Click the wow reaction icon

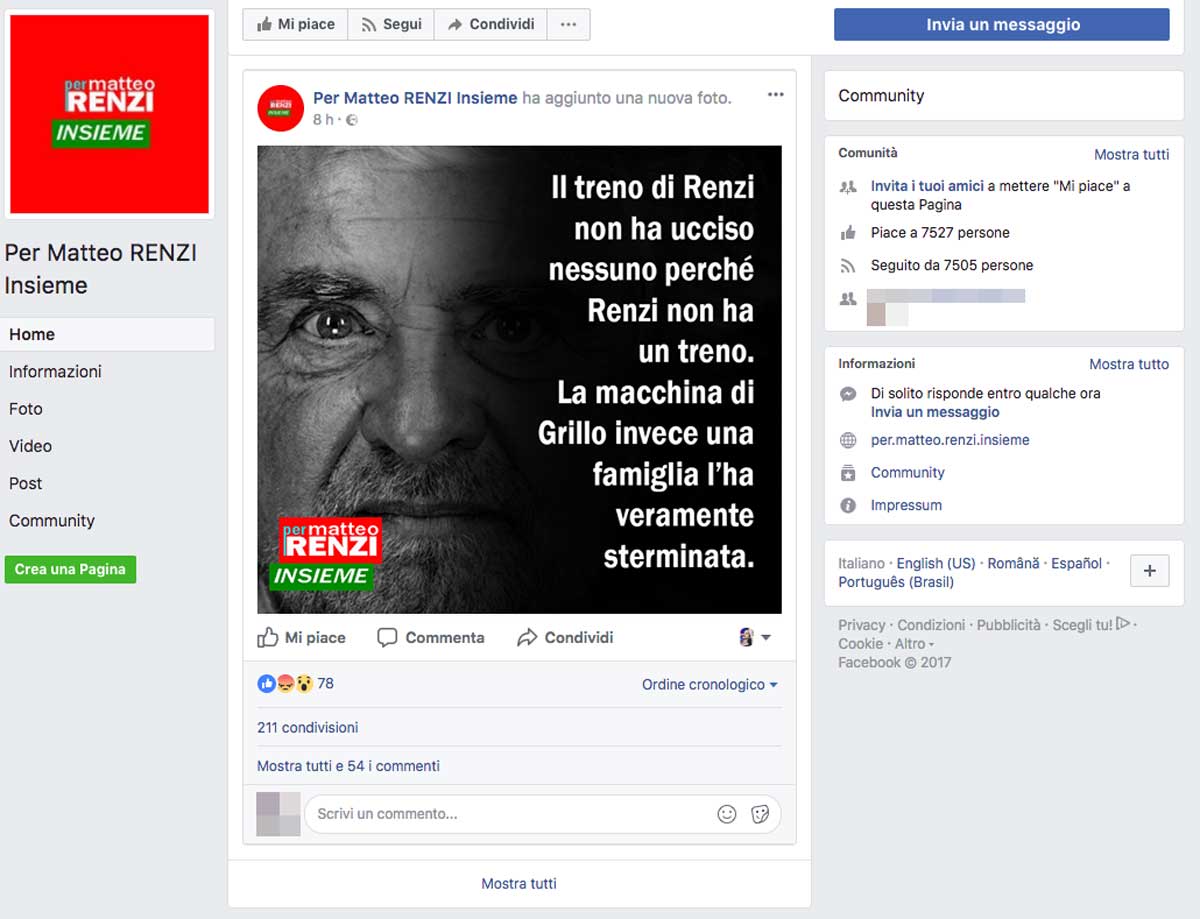(304, 684)
